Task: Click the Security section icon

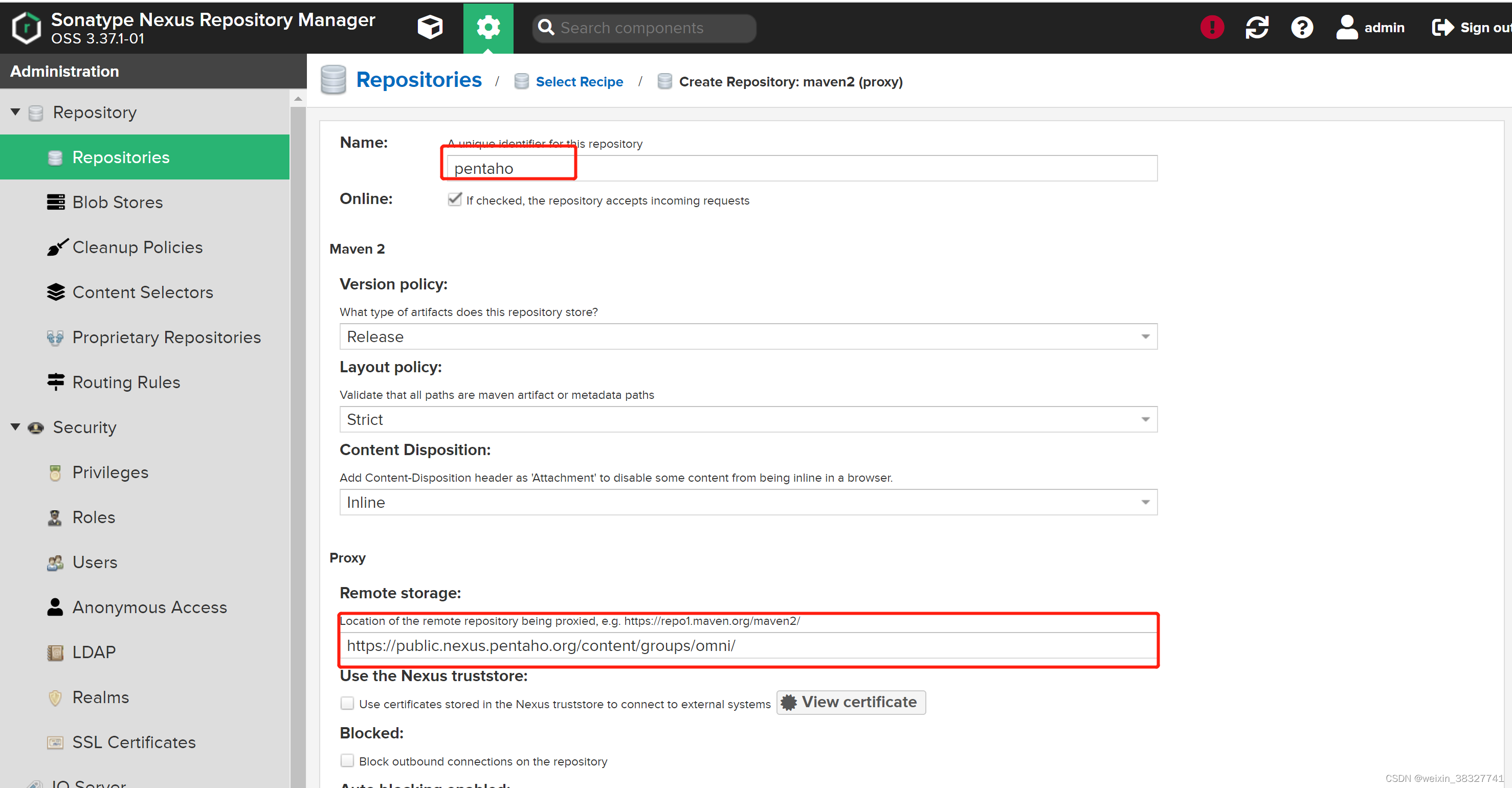Action: 36,427
